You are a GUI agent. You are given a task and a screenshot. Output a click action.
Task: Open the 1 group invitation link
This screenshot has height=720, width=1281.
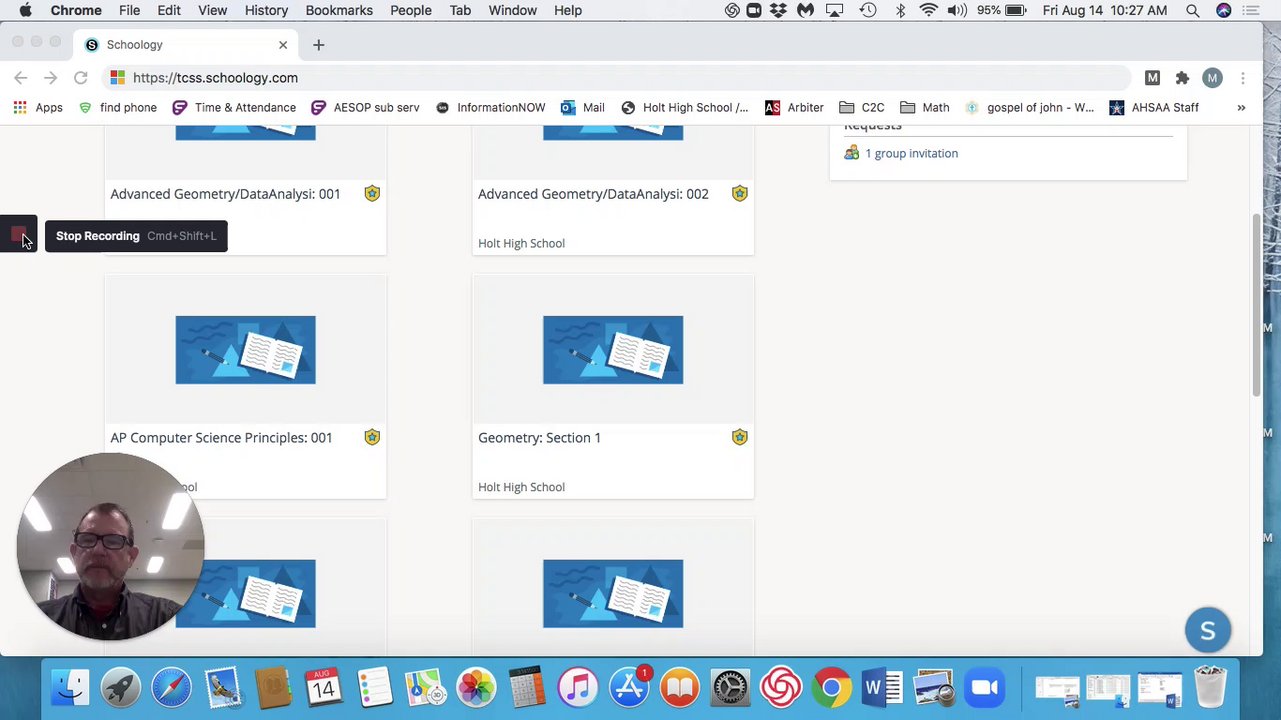point(911,153)
